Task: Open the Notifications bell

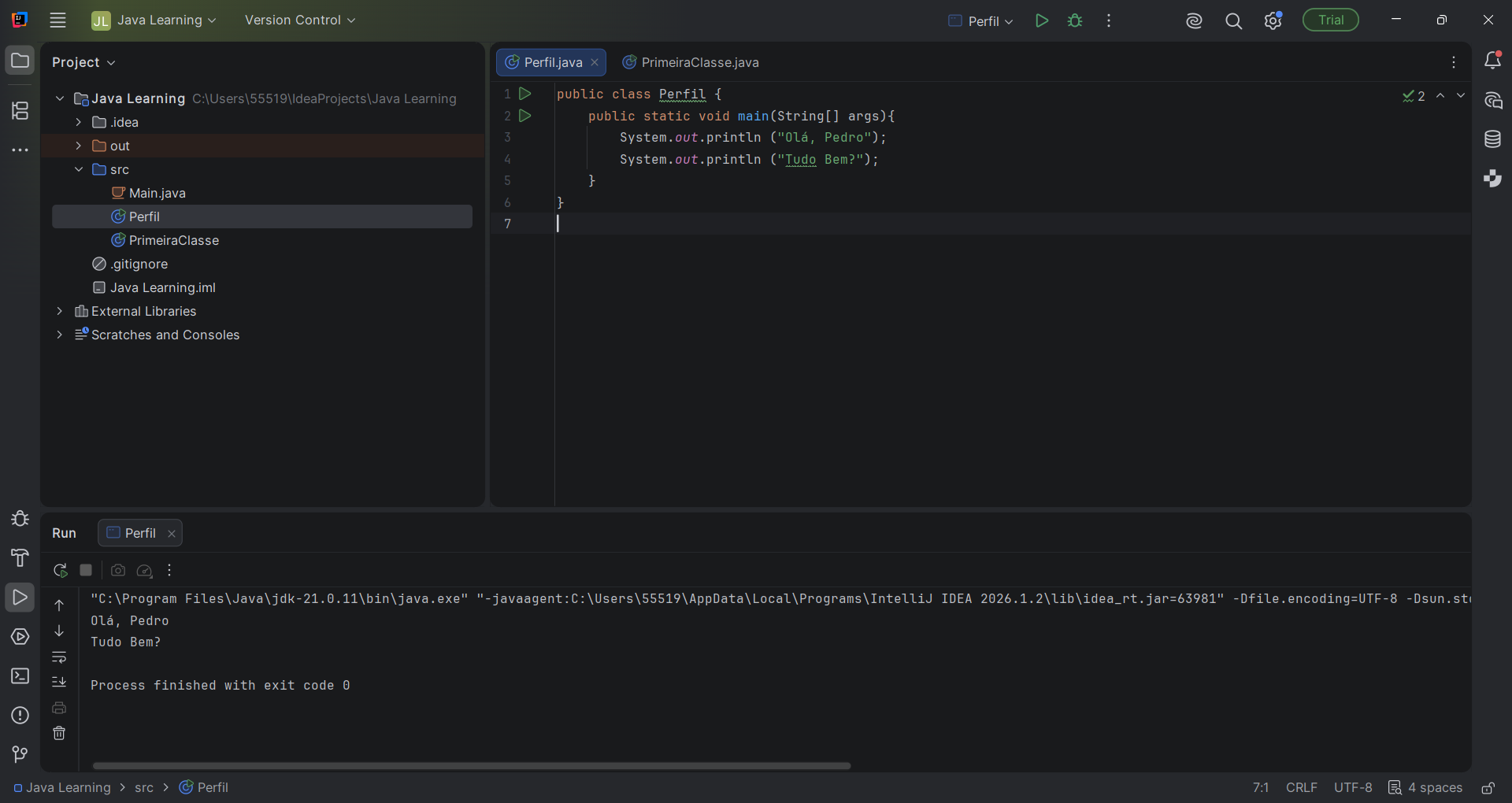Action: [x=1492, y=61]
